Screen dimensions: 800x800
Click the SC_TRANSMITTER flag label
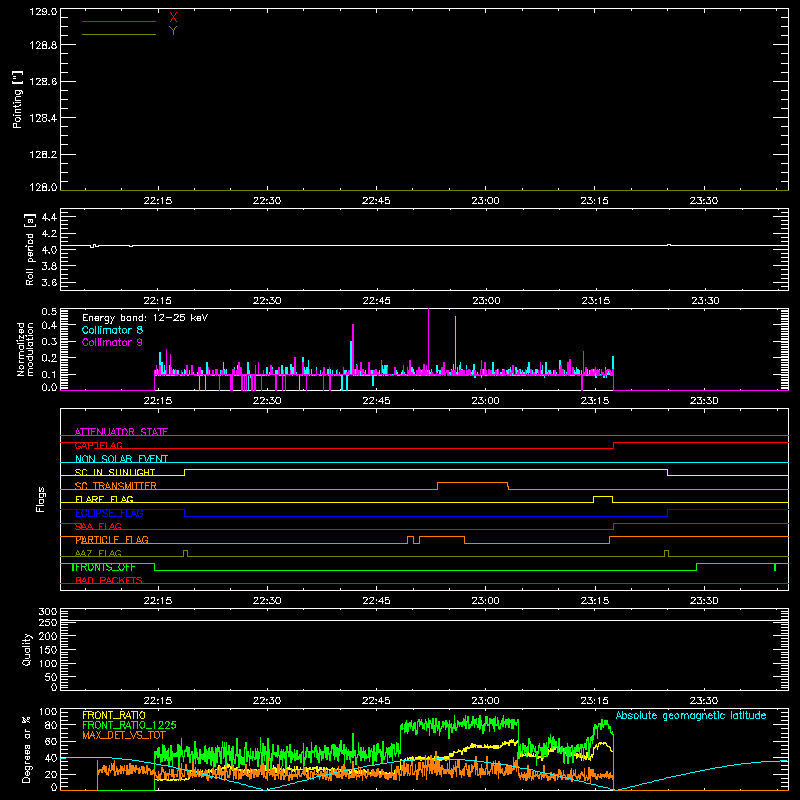point(116,486)
